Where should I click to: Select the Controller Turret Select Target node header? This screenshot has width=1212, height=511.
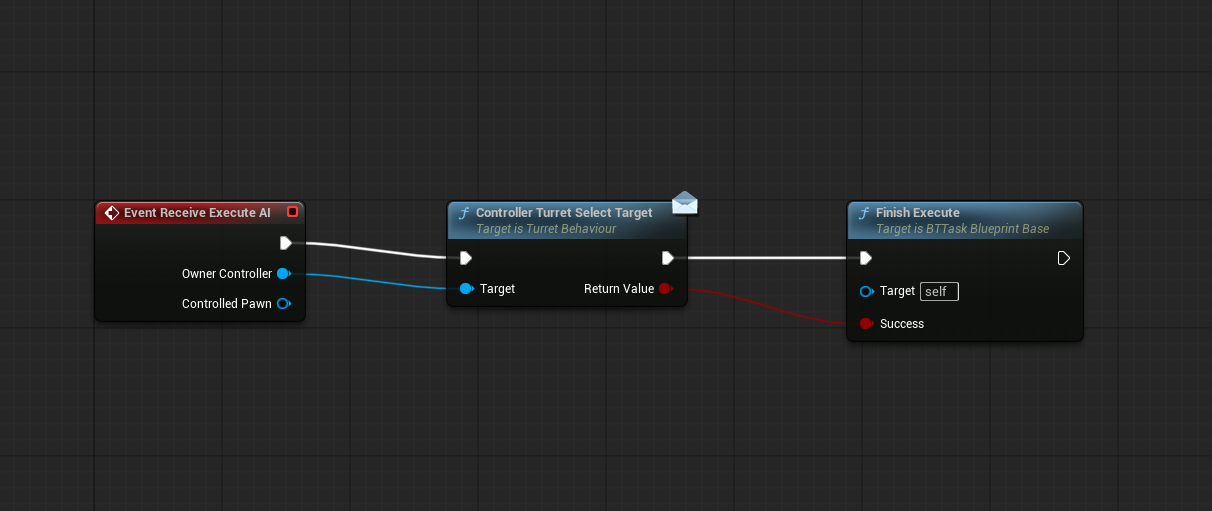564,213
